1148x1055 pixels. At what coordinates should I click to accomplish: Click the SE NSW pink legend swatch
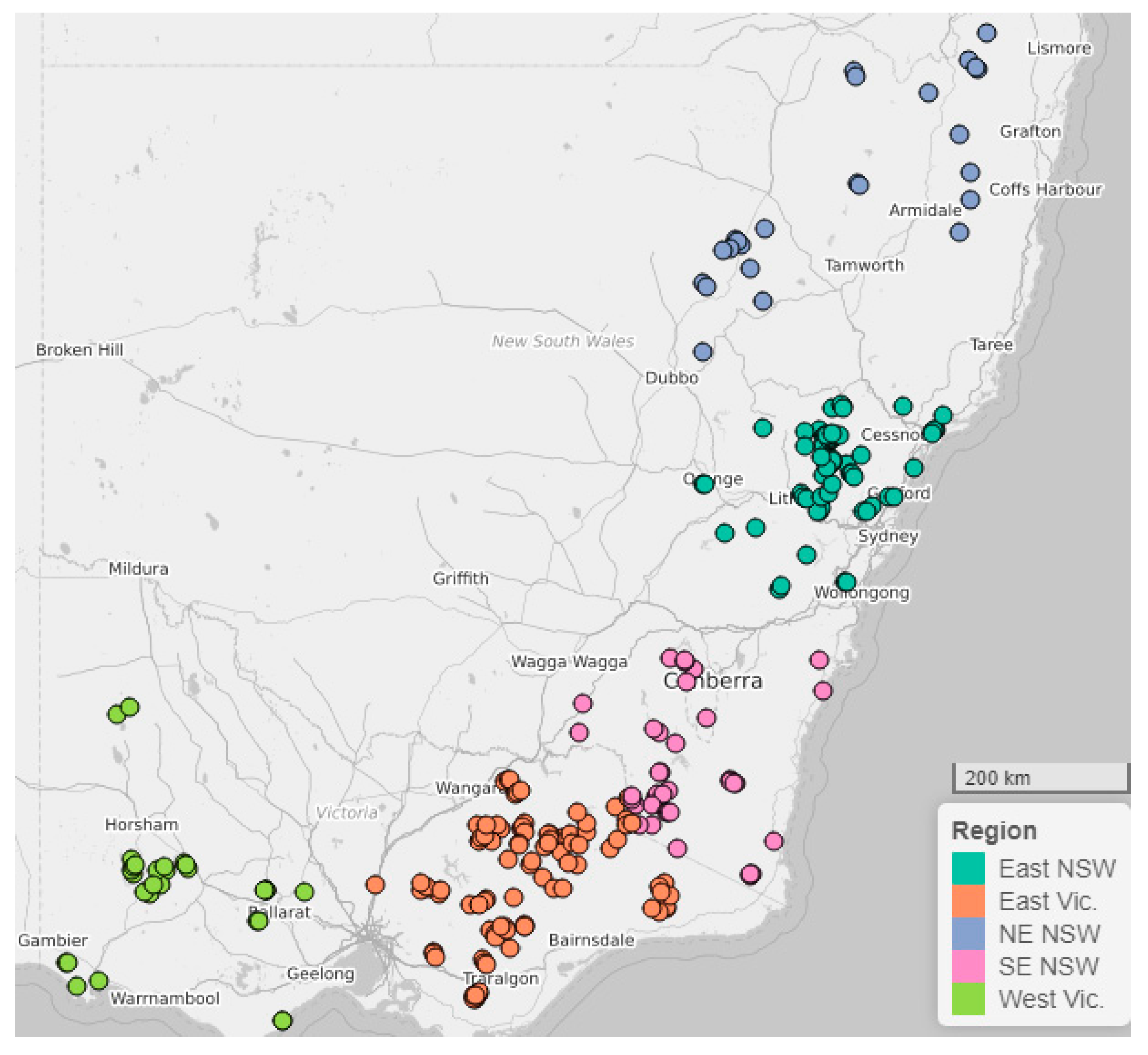(x=968, y=966)
